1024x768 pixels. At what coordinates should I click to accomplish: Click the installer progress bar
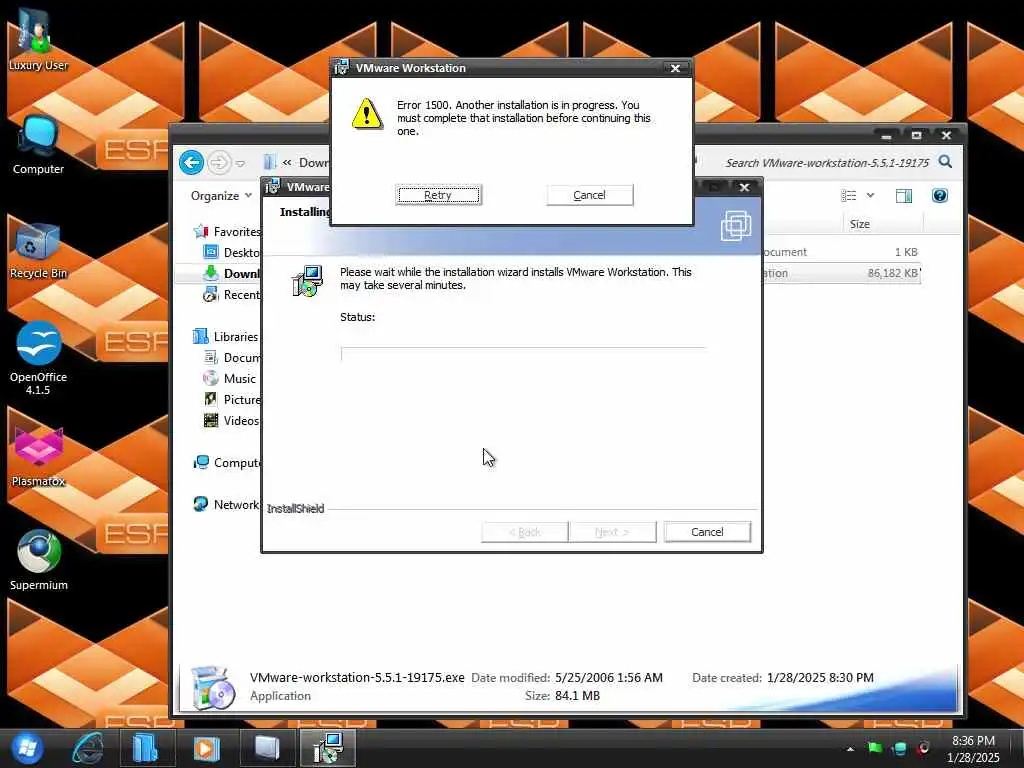[x=522, y=354]
